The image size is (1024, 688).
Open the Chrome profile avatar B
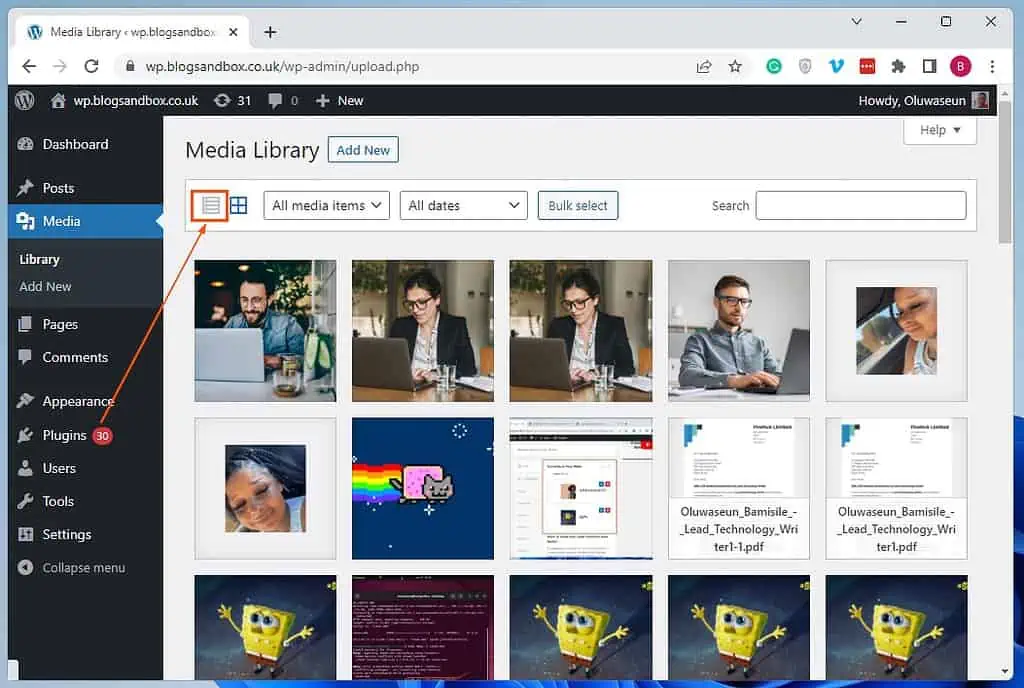(x=961, y=66)
